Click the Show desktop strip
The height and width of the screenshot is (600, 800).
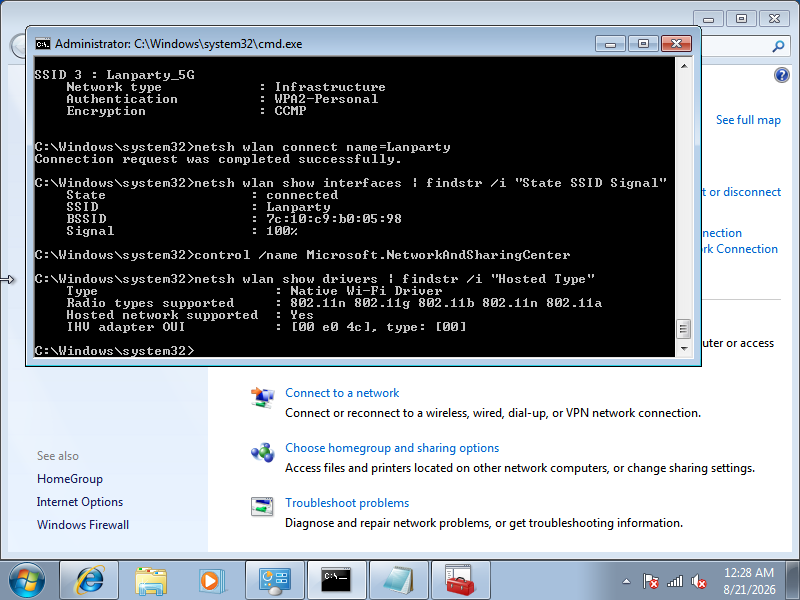[x=793, y=581]
